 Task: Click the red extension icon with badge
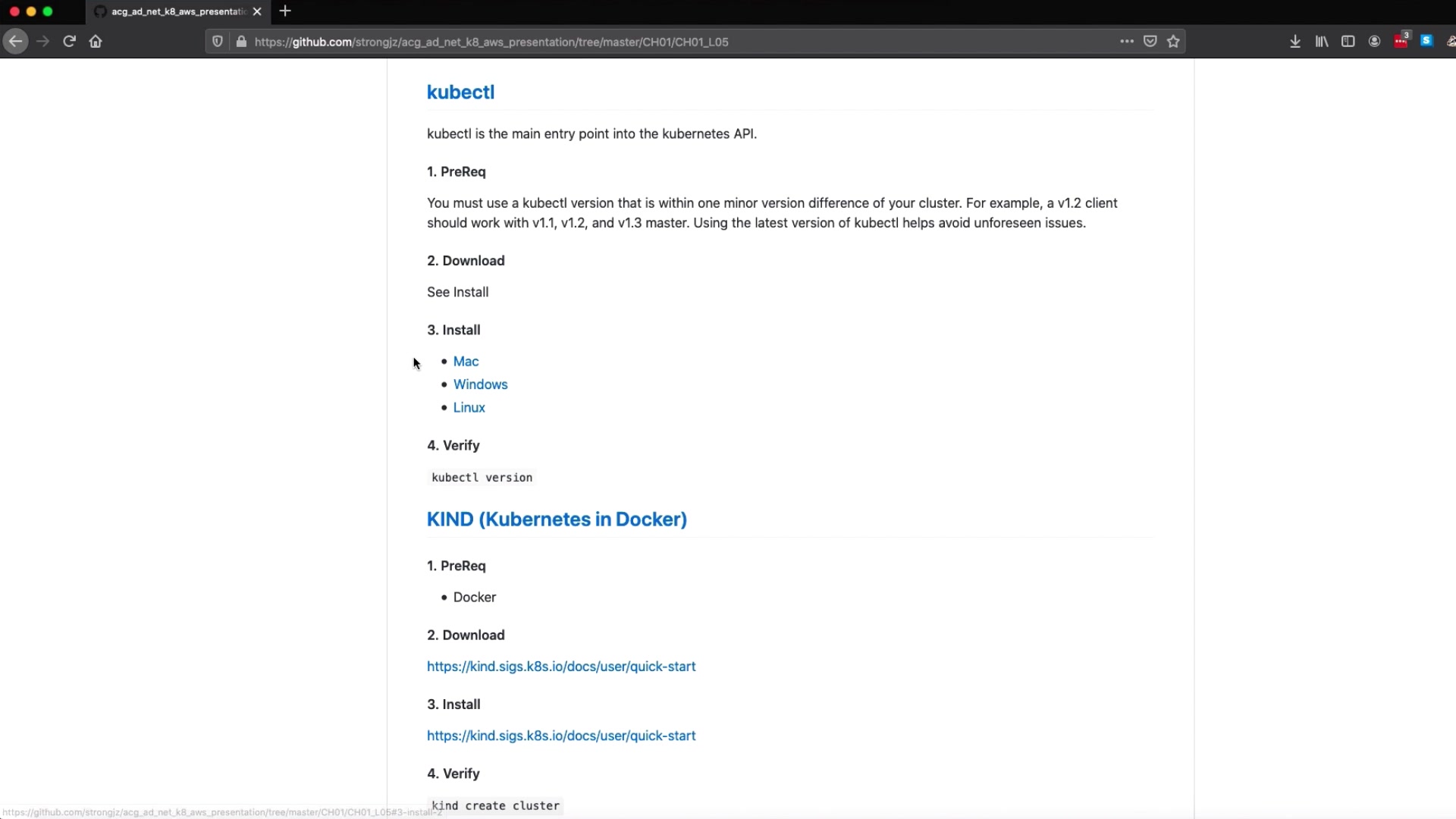pyautogui.click(x=1401, y=42)
